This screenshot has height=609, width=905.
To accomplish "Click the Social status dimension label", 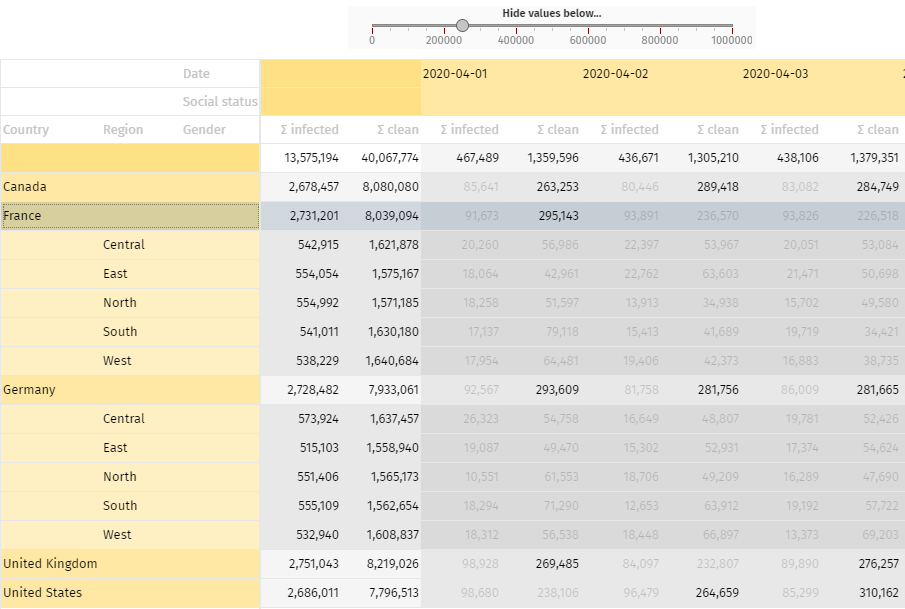I will (x=220, y=102).
